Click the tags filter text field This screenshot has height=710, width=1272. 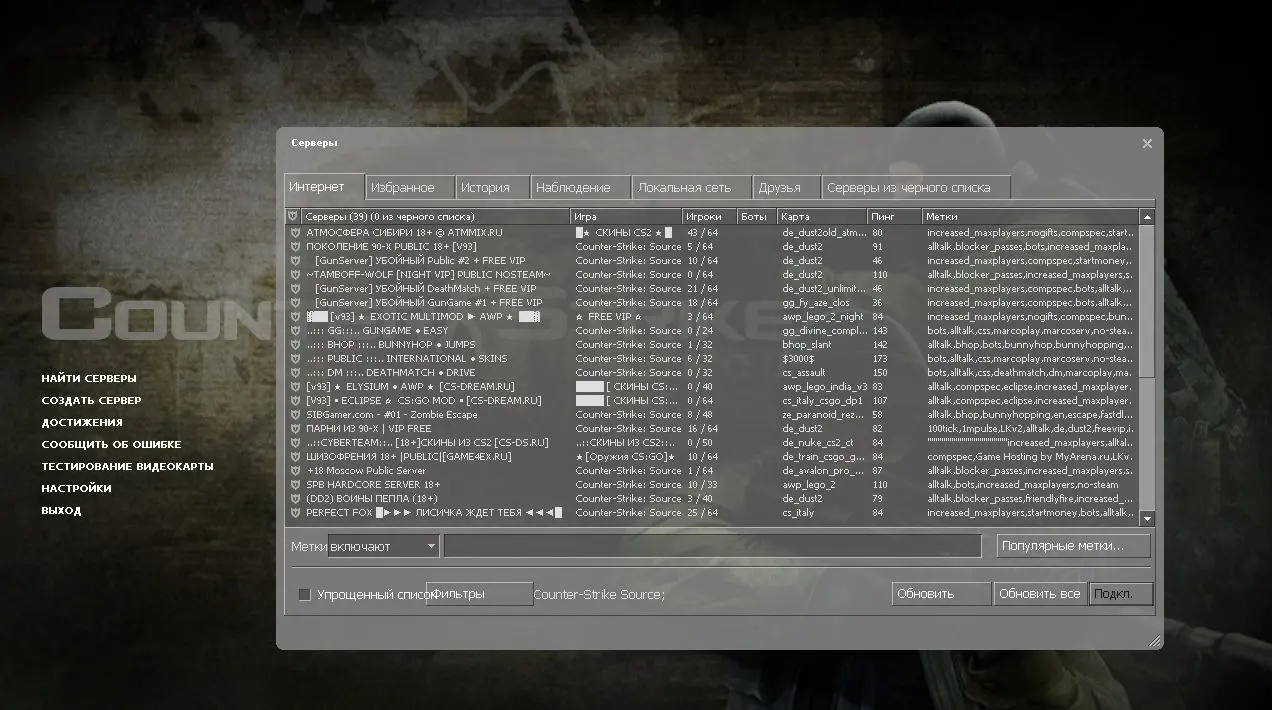[712, 546]
